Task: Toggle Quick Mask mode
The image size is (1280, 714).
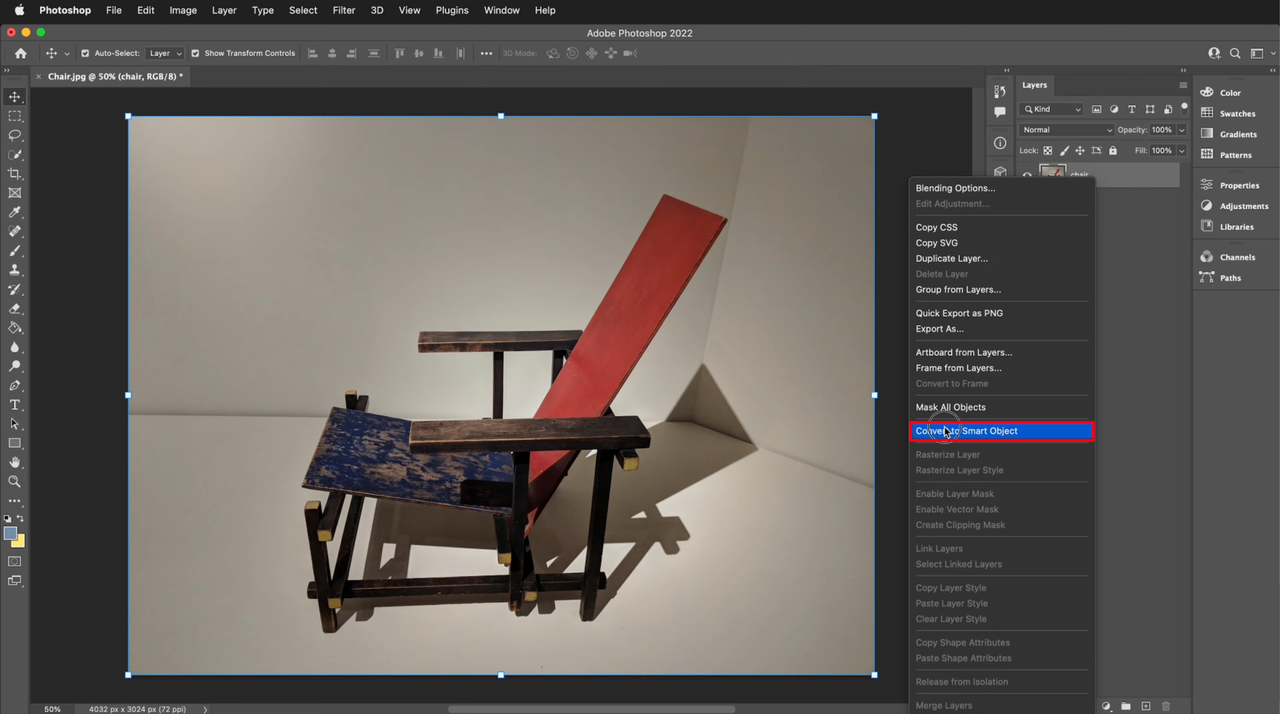Action: tap(15, 562)
